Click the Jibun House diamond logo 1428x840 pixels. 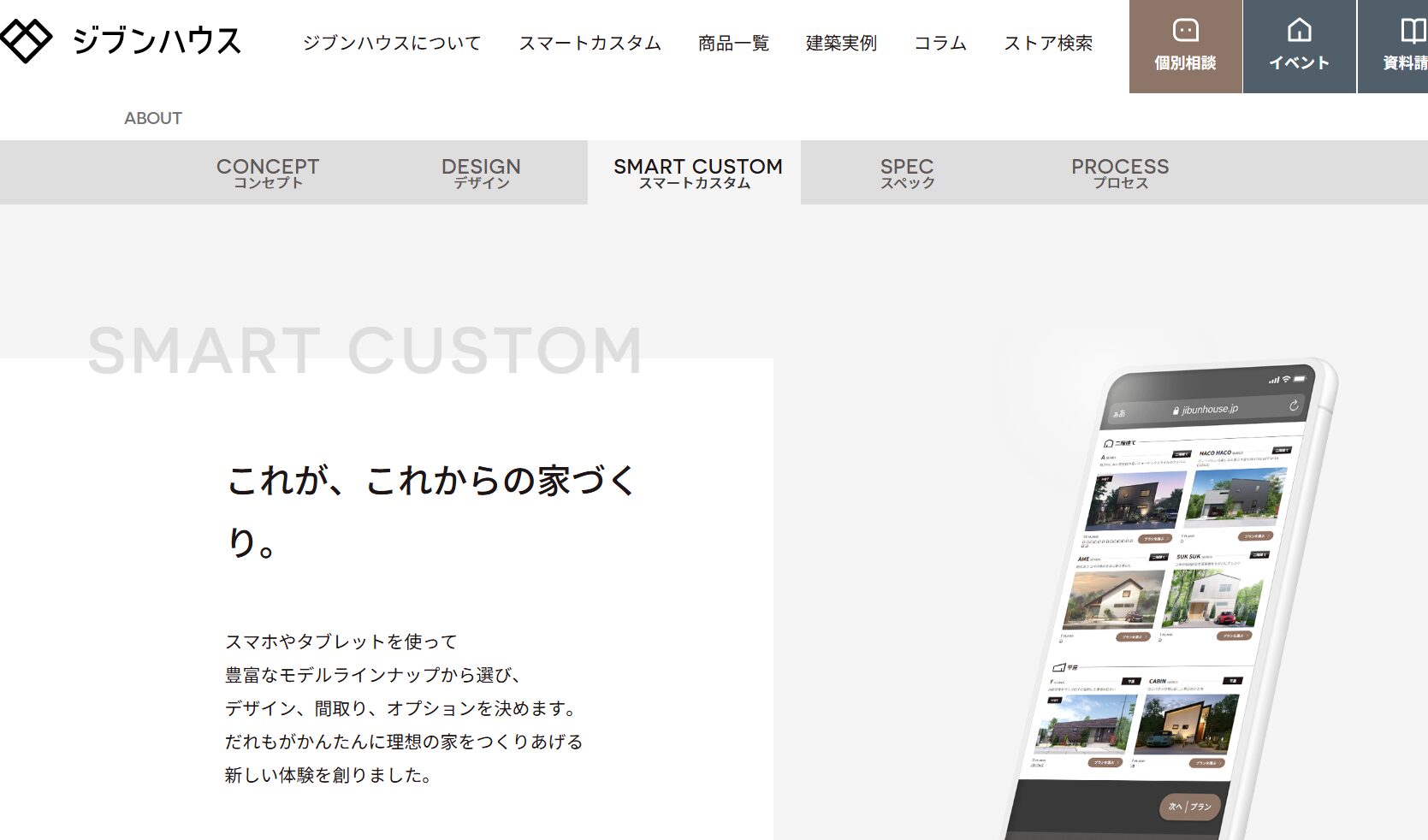click(26, 40)
